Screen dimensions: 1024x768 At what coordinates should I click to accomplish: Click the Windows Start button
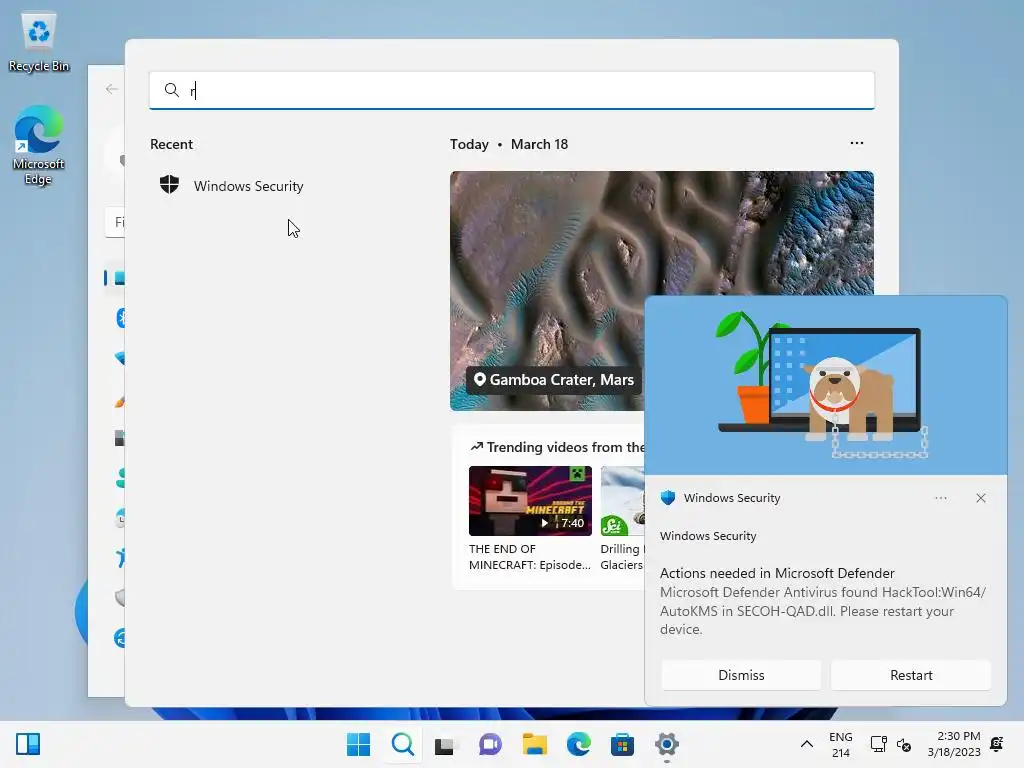(x=359, y=744)
